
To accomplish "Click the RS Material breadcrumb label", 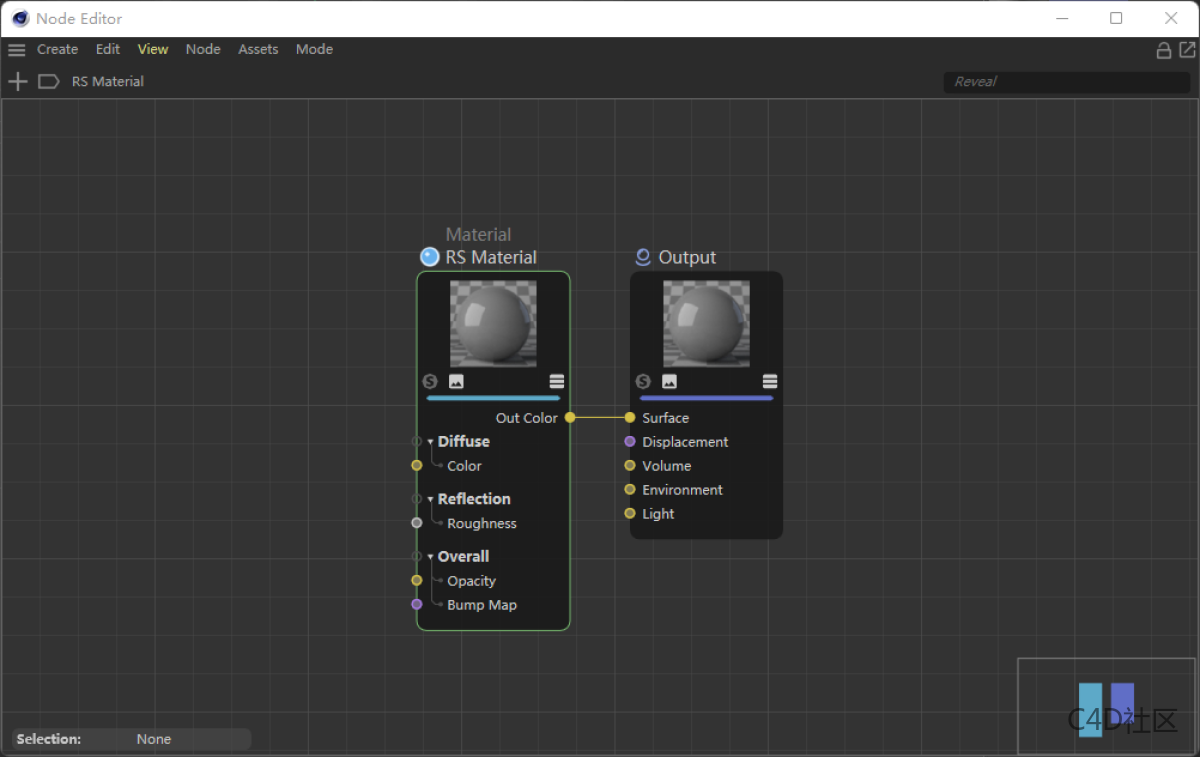I will click(108, 82).
